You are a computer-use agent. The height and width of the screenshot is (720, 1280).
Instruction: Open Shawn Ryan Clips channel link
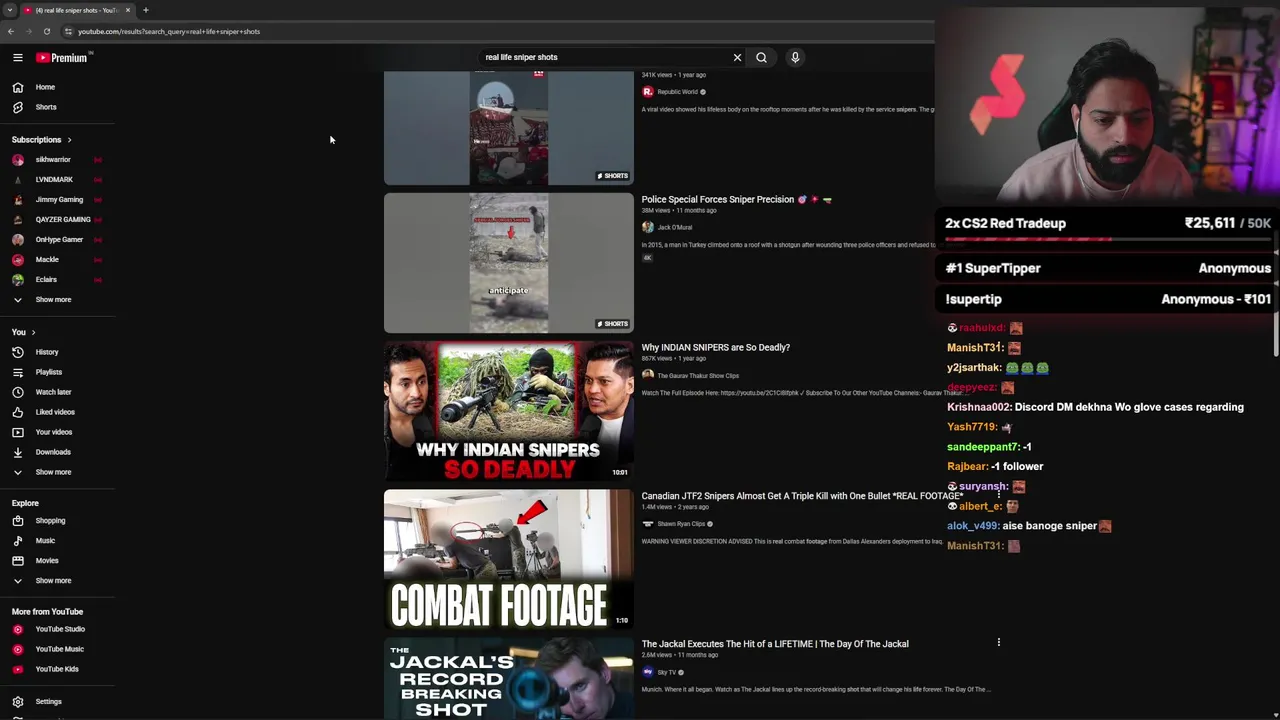[681, 524]
